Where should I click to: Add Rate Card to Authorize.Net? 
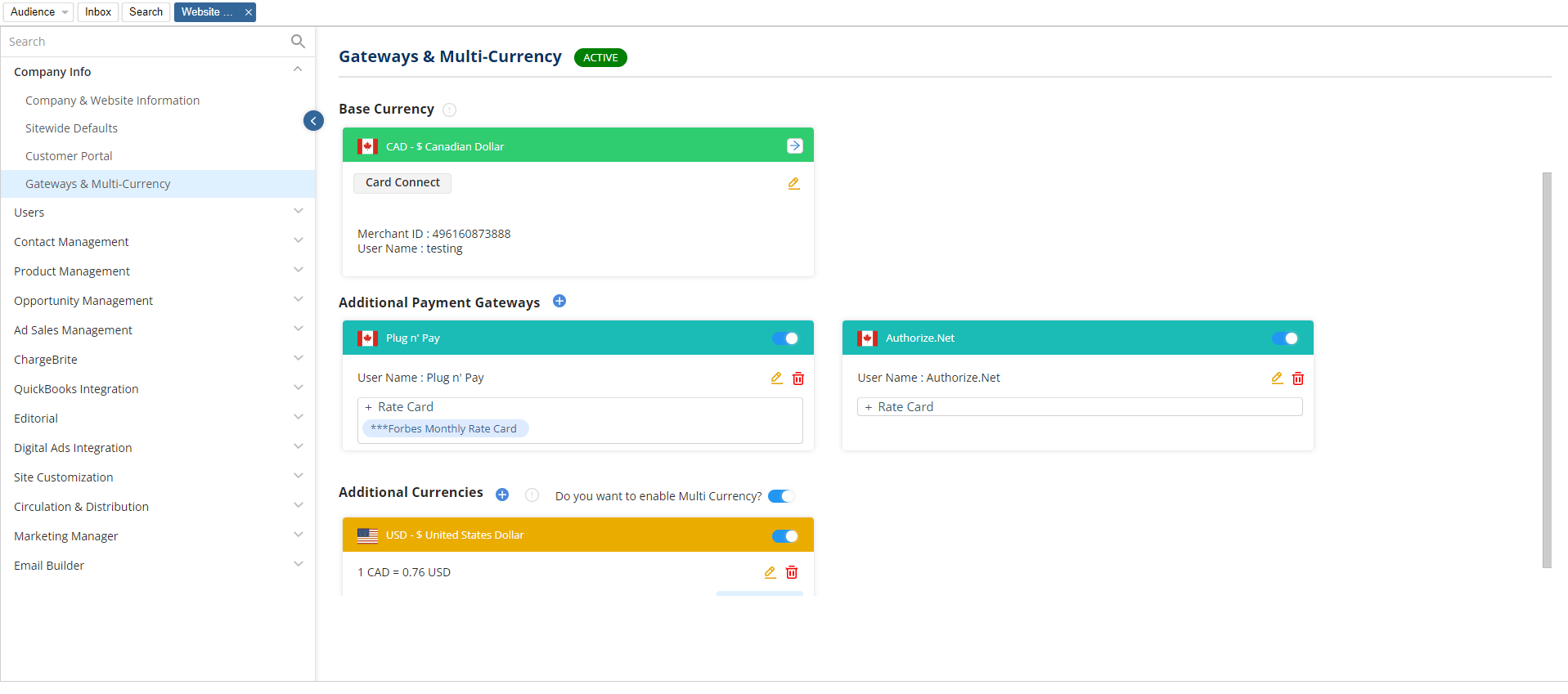tap(899, 407)
